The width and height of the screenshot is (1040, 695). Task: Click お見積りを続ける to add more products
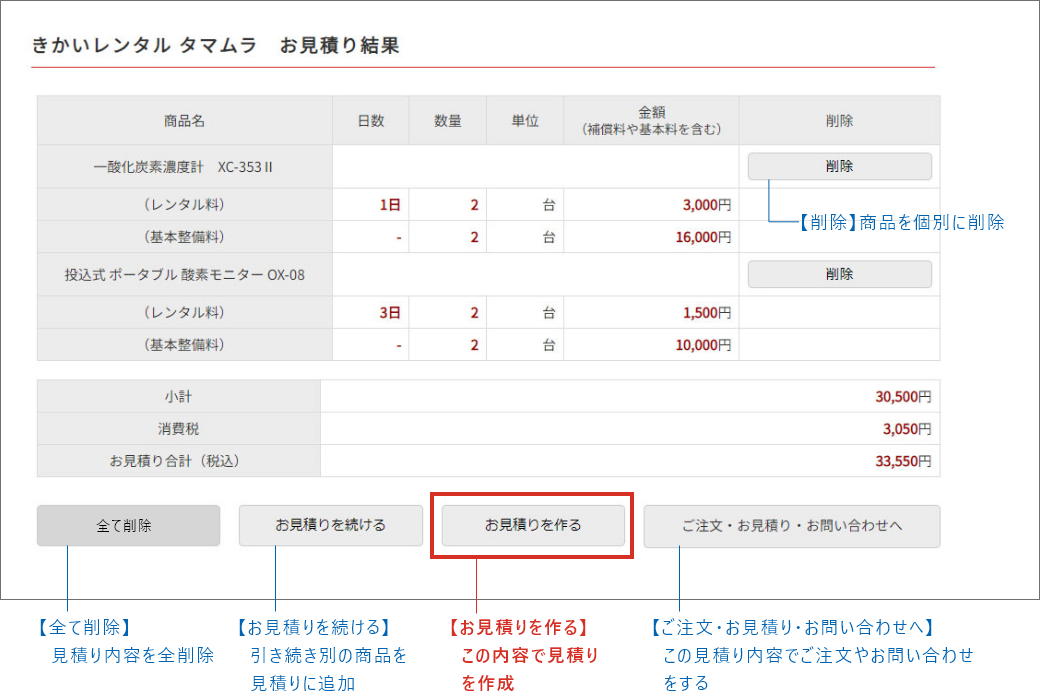coord(330,525)
